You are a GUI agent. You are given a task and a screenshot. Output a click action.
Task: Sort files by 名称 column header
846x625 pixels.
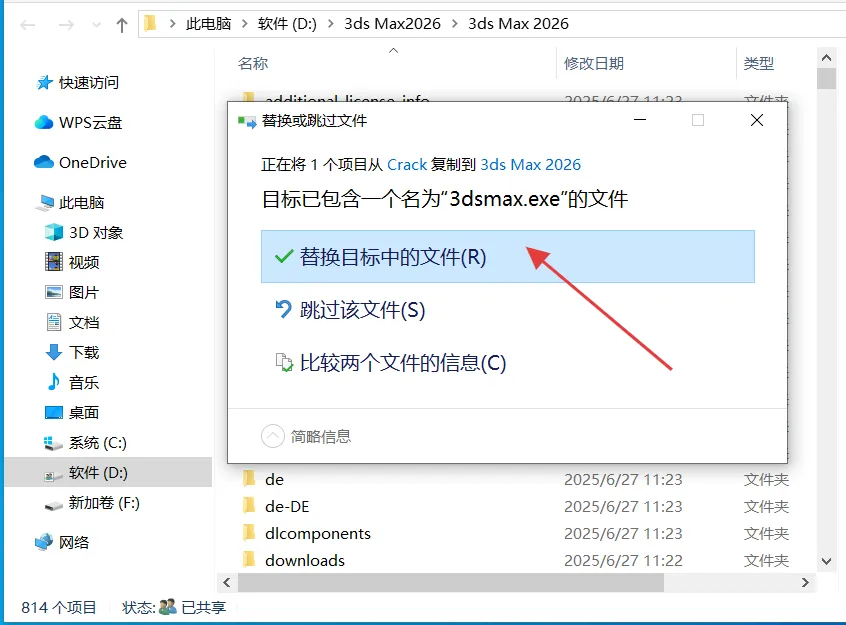(253, 64)
